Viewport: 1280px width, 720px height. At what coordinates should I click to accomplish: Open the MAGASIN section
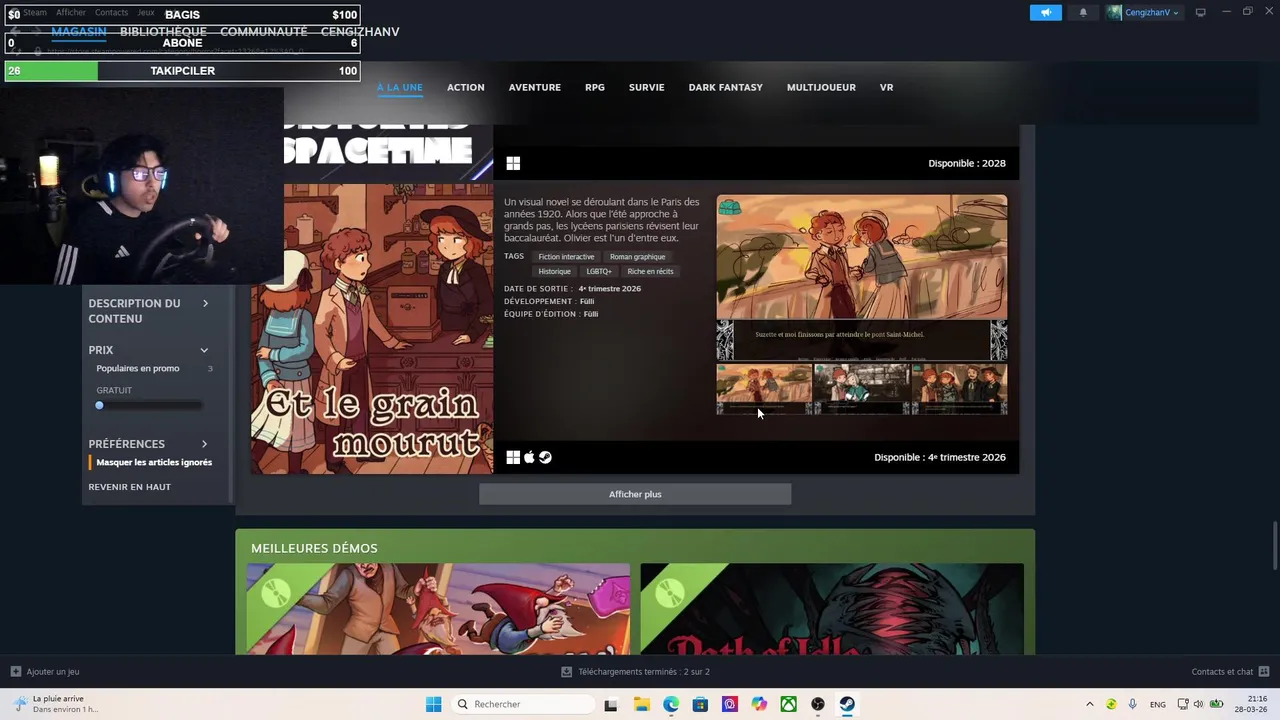(x=78, y=31)
